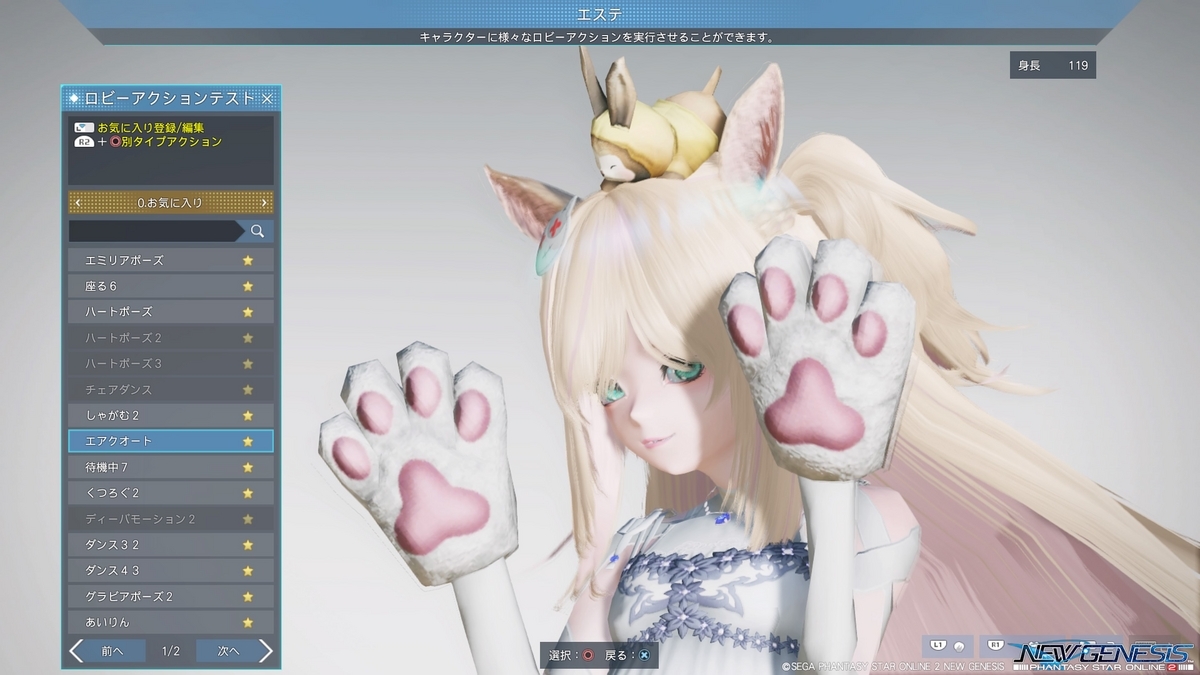
Task: Select ディーバモーション2 action
Action: pos(171,519)
